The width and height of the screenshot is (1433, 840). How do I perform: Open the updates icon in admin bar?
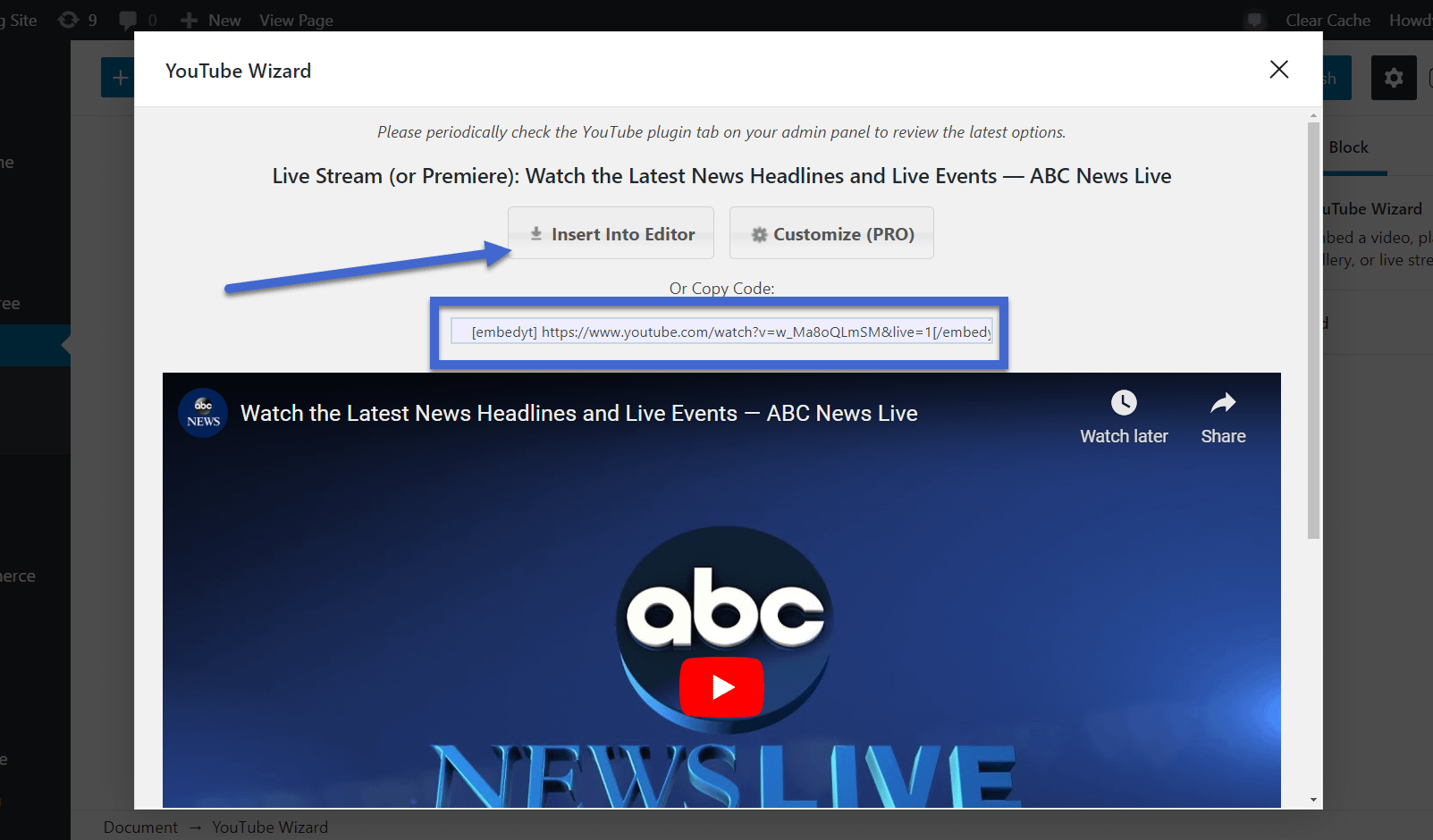coord(70,20)
